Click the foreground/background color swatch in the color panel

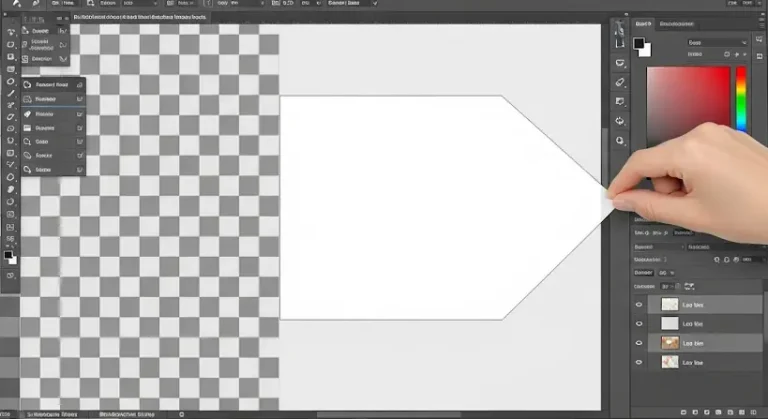(x=642, y=46)
